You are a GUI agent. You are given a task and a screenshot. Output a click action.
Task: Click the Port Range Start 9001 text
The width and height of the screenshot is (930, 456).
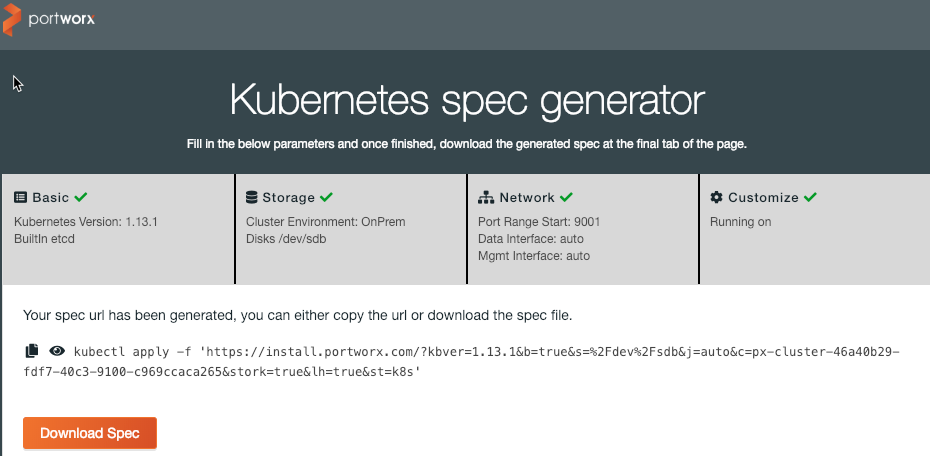tap(539, 222)
